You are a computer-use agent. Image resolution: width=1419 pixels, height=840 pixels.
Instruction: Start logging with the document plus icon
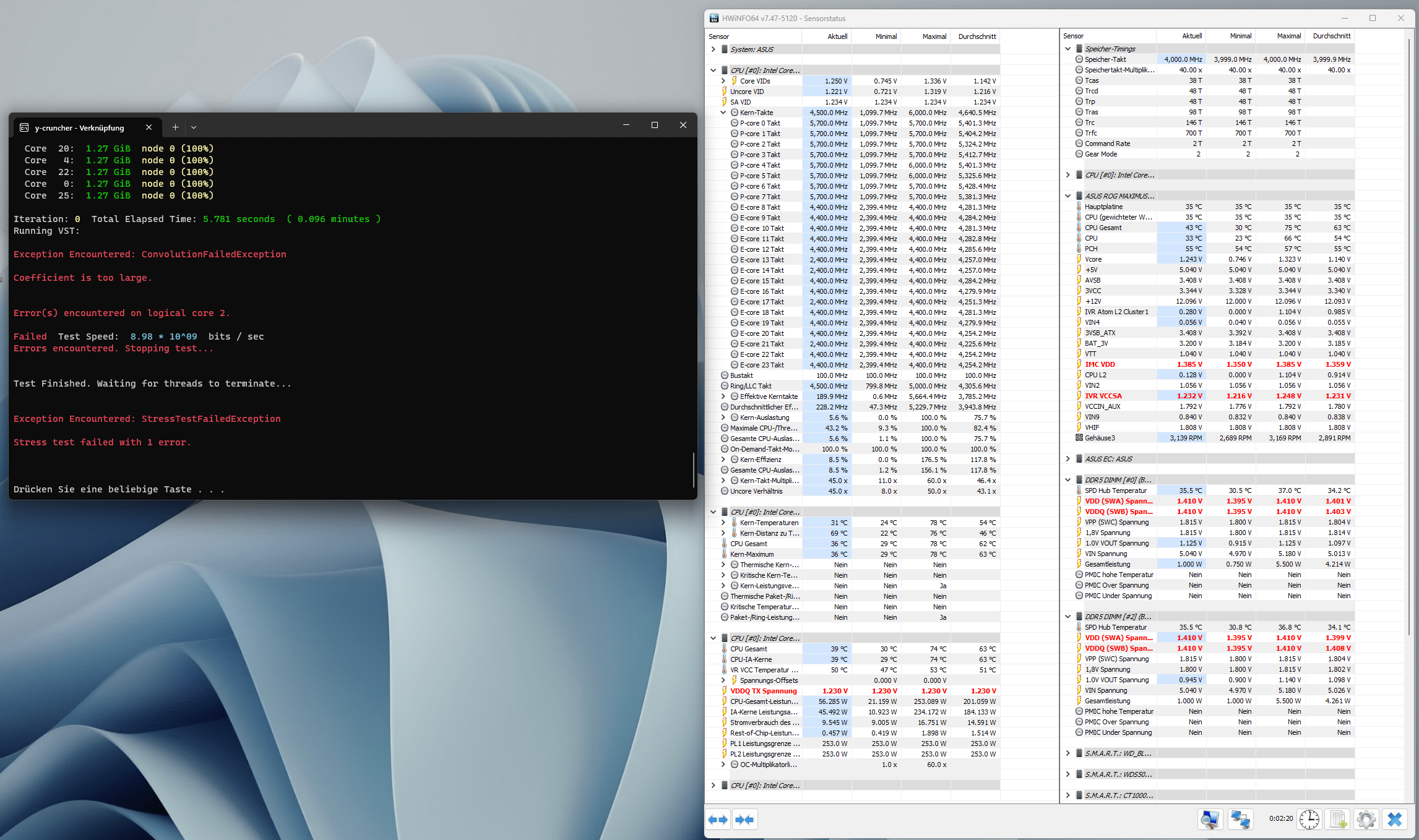[x=1338, y=820]
